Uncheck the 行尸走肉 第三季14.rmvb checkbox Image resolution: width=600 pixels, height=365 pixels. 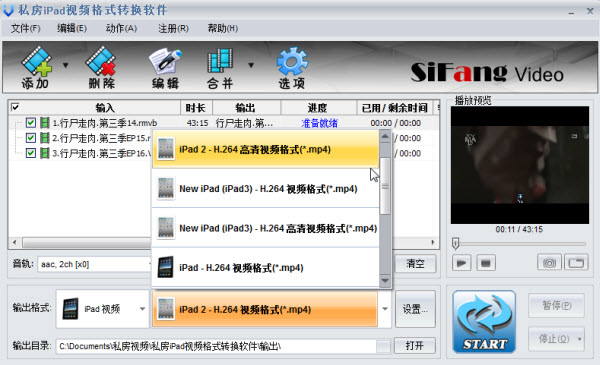[x=31, y=123]
